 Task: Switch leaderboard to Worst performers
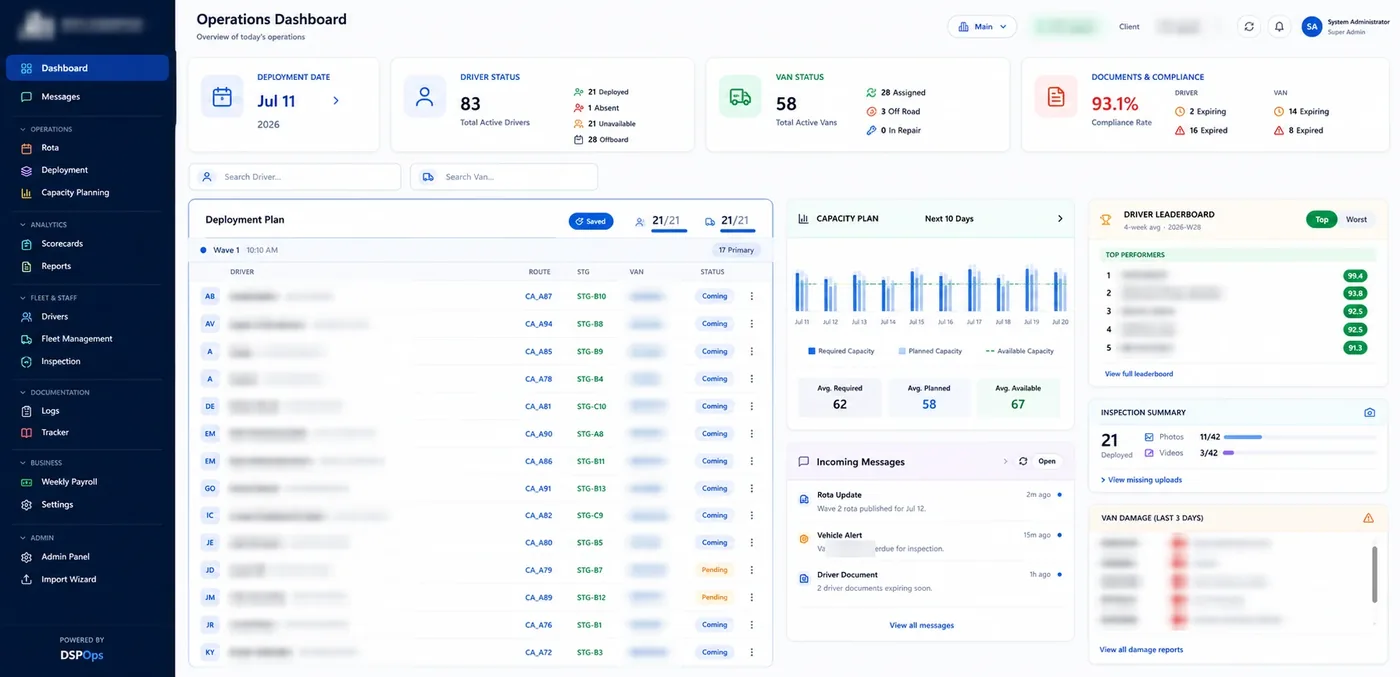(x=1356, y=219)
